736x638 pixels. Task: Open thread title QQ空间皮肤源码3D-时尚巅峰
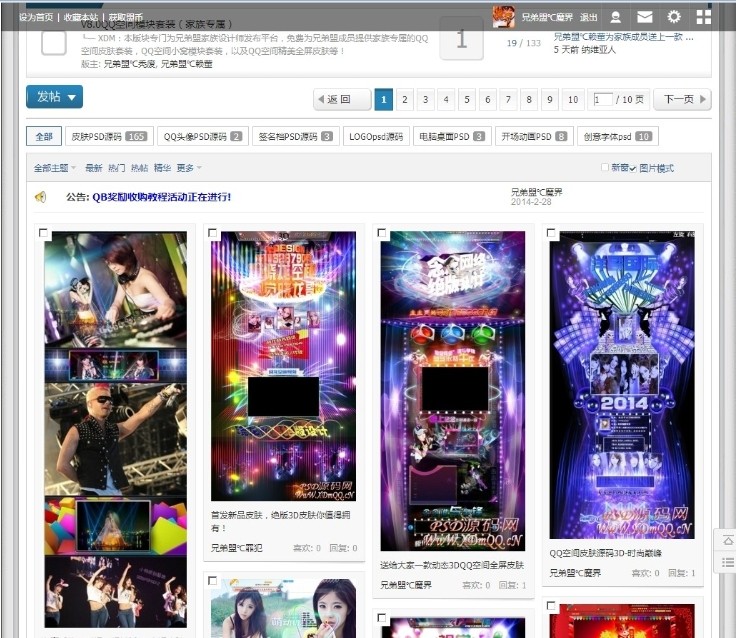[x=606, y=553]
